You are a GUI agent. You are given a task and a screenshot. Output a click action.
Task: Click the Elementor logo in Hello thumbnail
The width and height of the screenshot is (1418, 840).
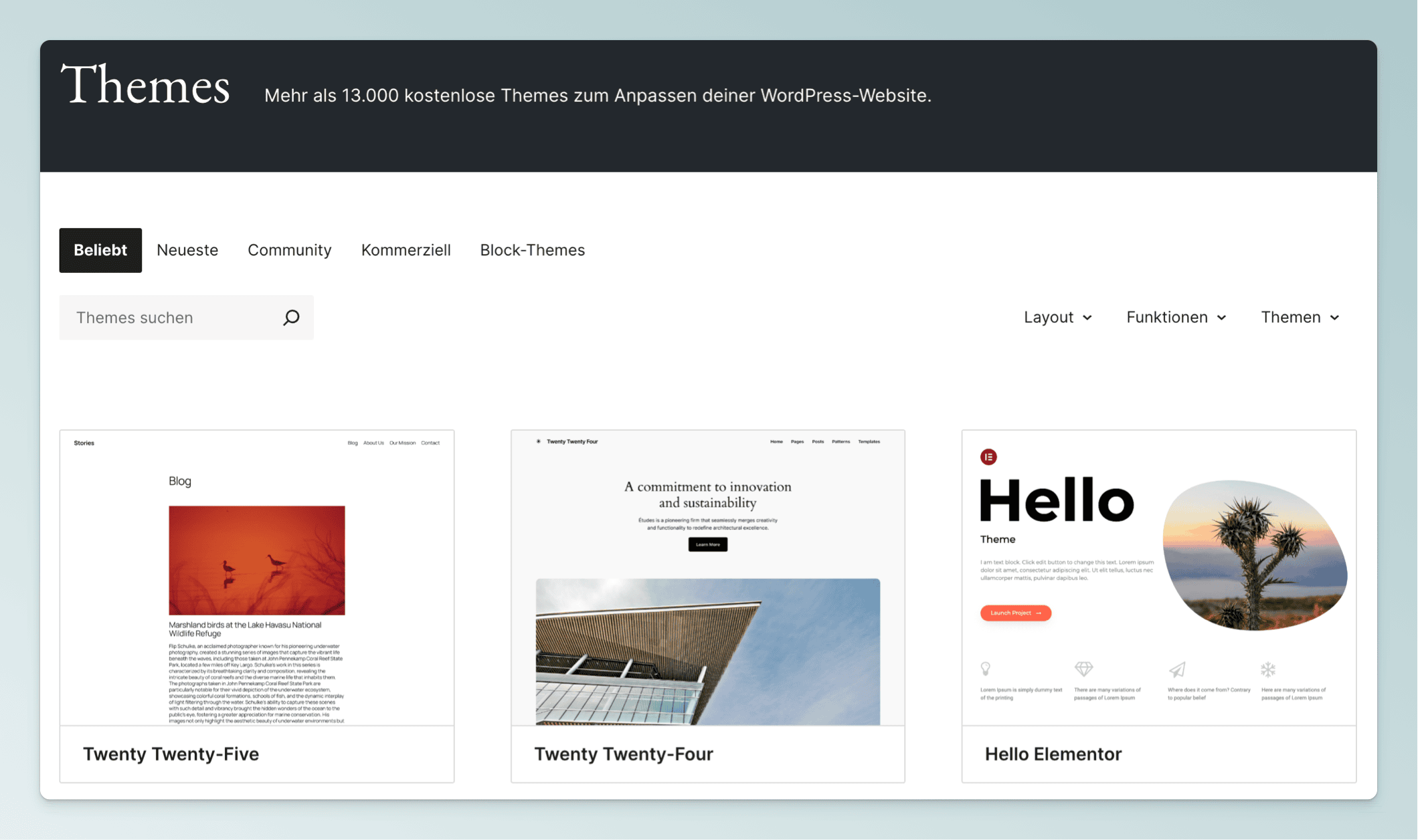point(988,457)
